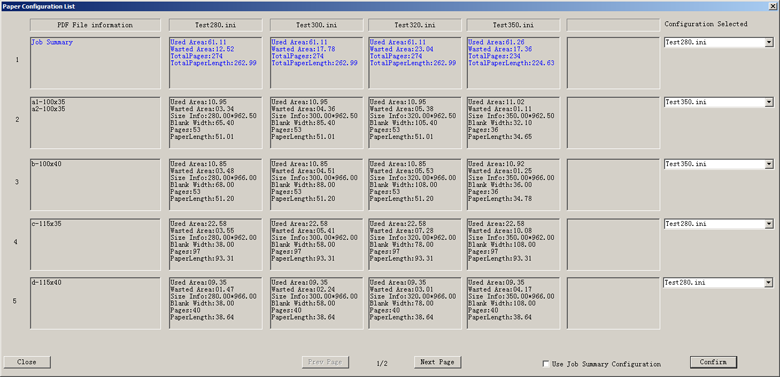Open row 3 configuration selection dropdown
The image size is (780, 377).
tap(769, 164)
